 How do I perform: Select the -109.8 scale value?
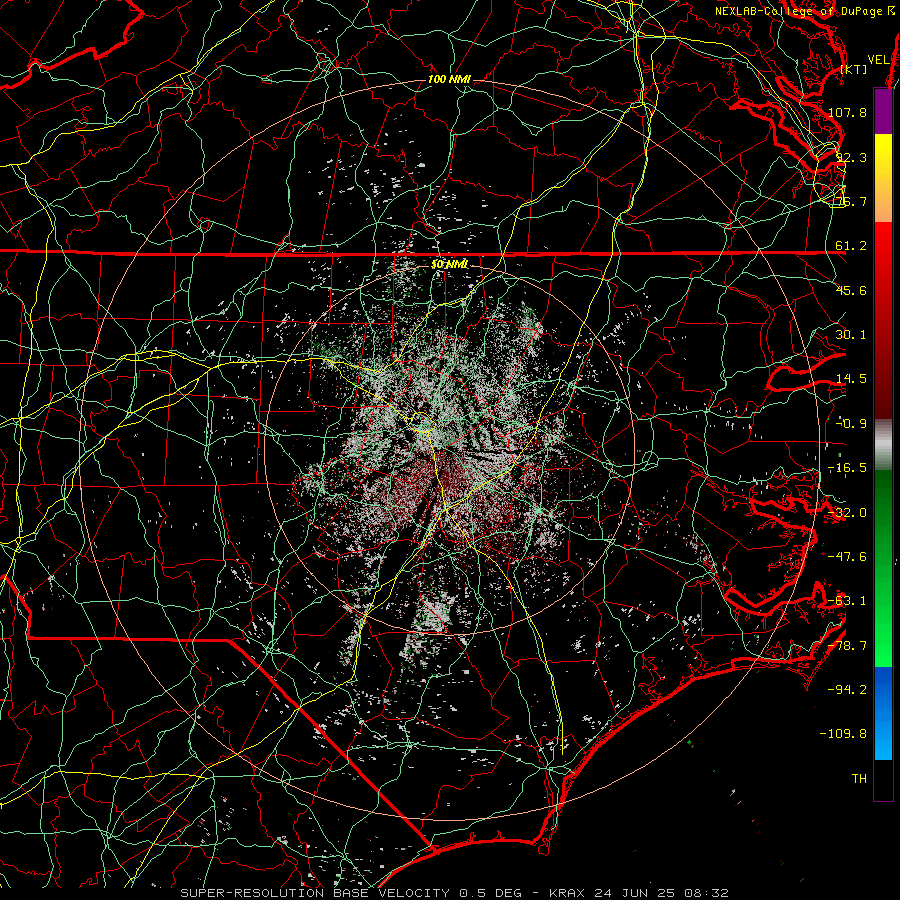(843, 734)
